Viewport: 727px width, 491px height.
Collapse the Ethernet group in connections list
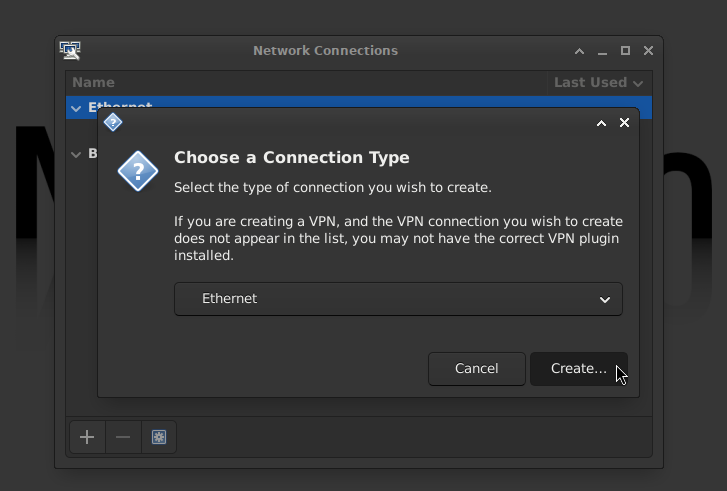(x=76, y=108)
